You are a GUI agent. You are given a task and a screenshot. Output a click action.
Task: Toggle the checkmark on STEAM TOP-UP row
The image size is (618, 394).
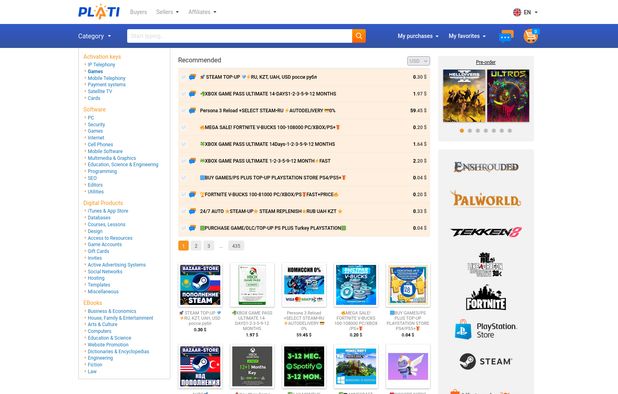point(183,77)
